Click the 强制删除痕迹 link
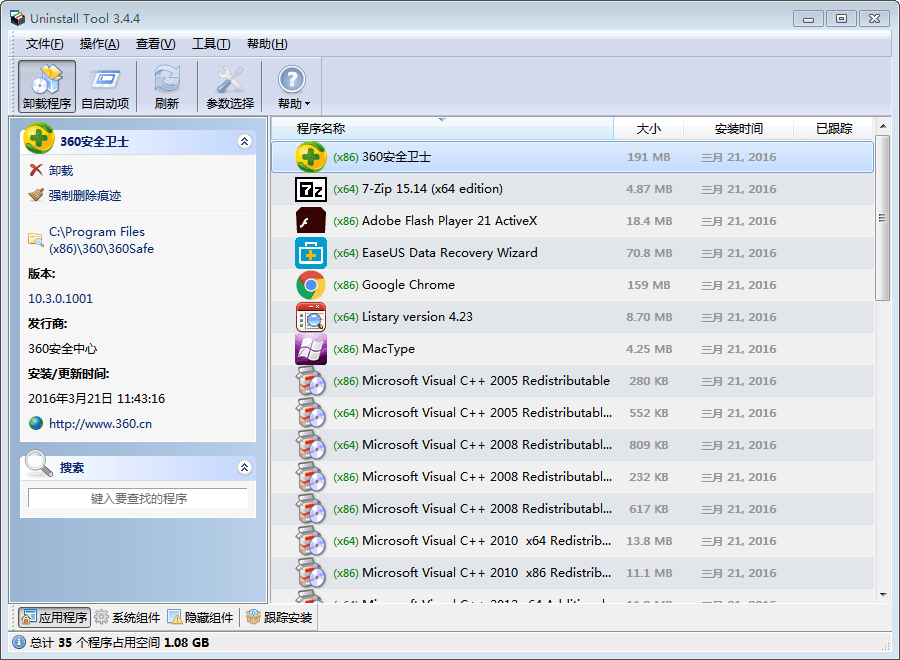Screen dimensions: 900x660 (x=85, y=196)
